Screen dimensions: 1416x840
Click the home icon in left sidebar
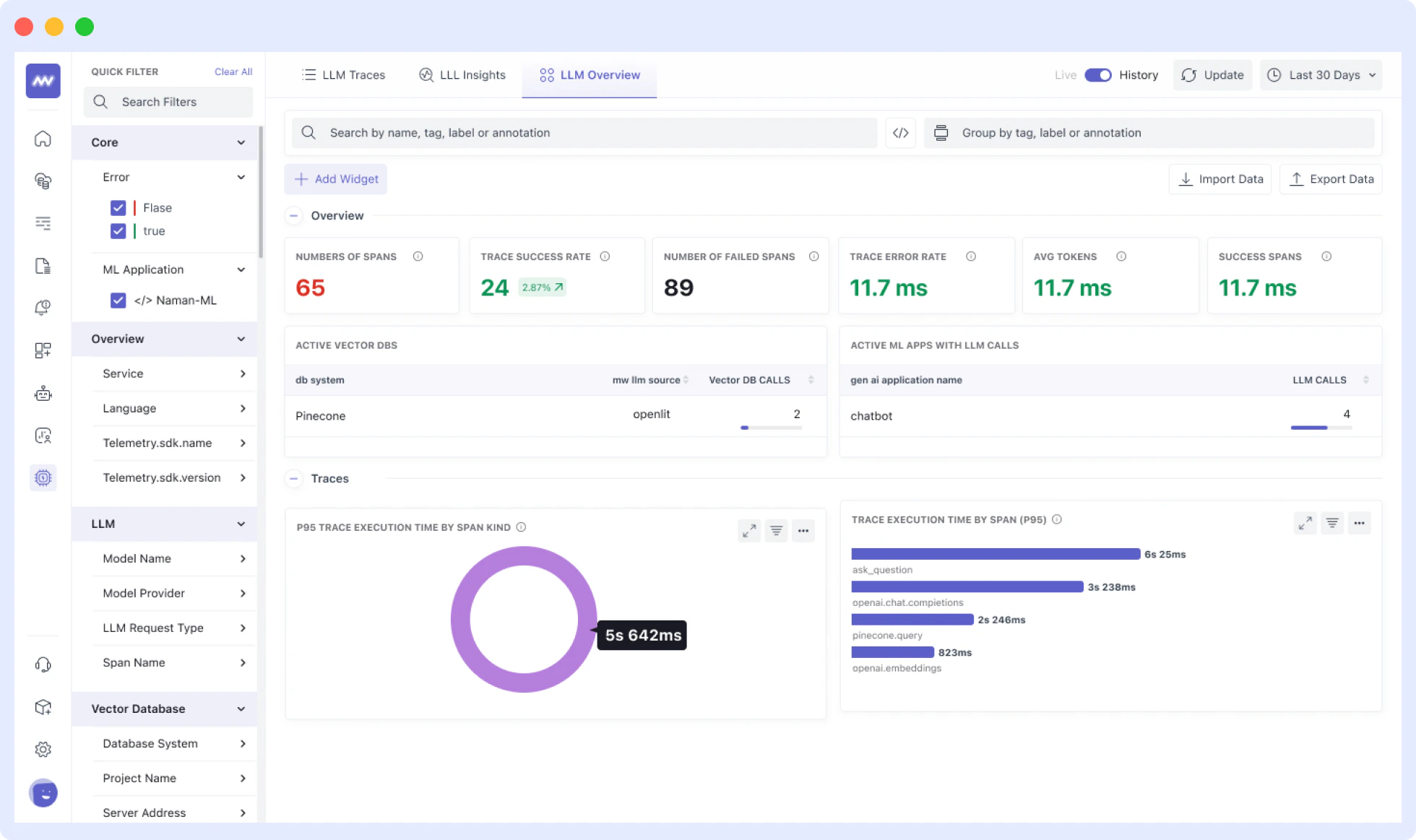point(43,139)
